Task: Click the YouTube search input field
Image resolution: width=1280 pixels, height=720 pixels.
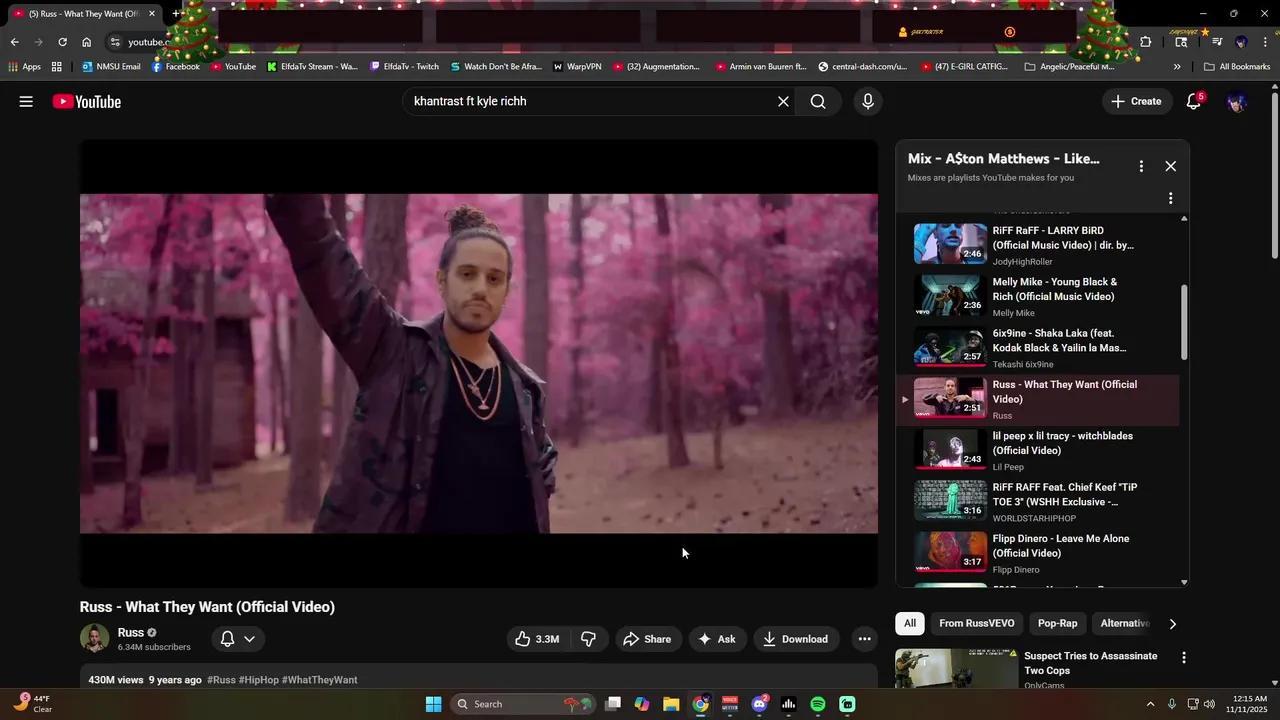Action: pyautogui.click(x=590, y=101)
